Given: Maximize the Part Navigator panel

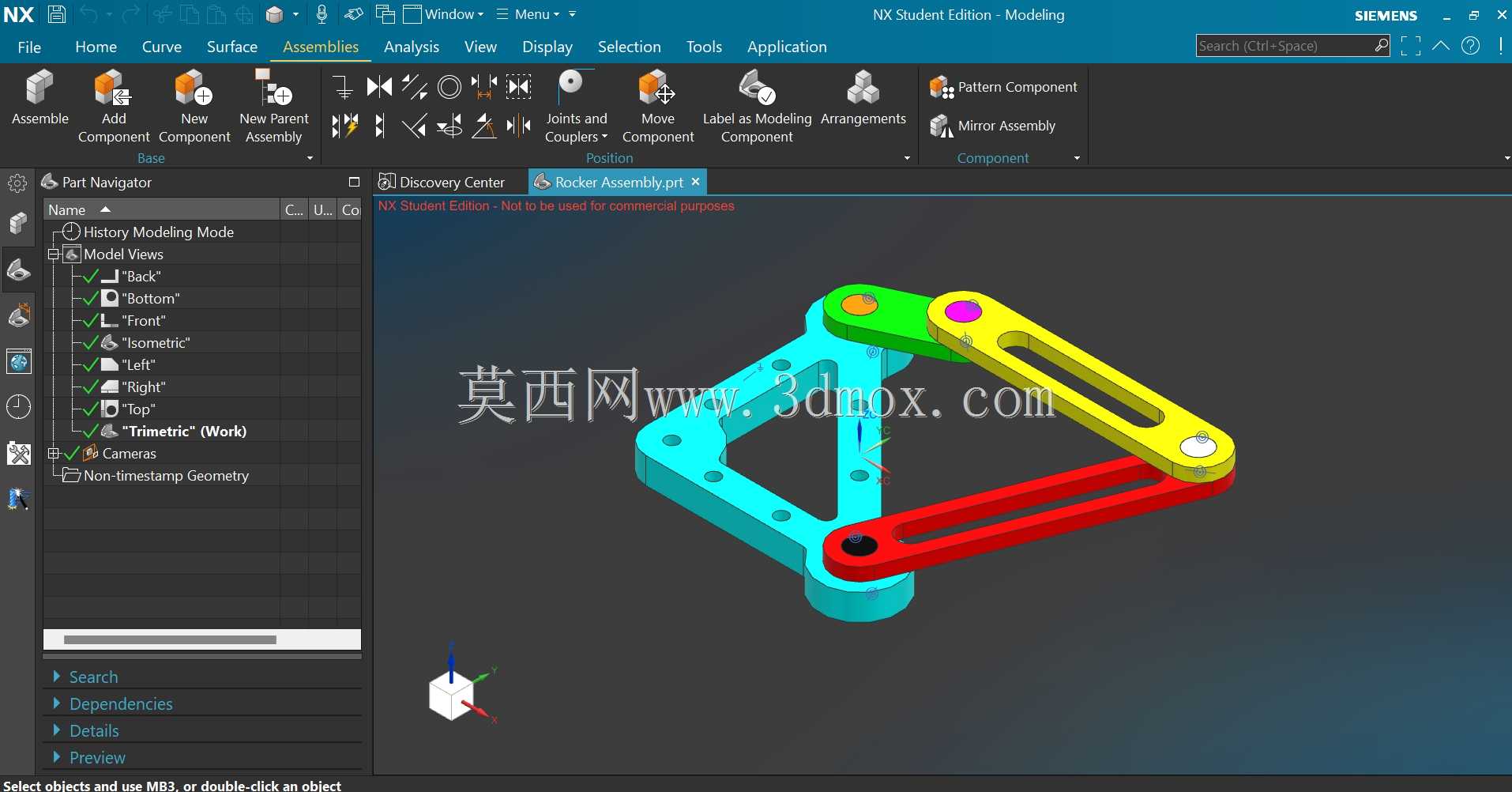Looking at the screenshot, I should click(x=354, y=182).
